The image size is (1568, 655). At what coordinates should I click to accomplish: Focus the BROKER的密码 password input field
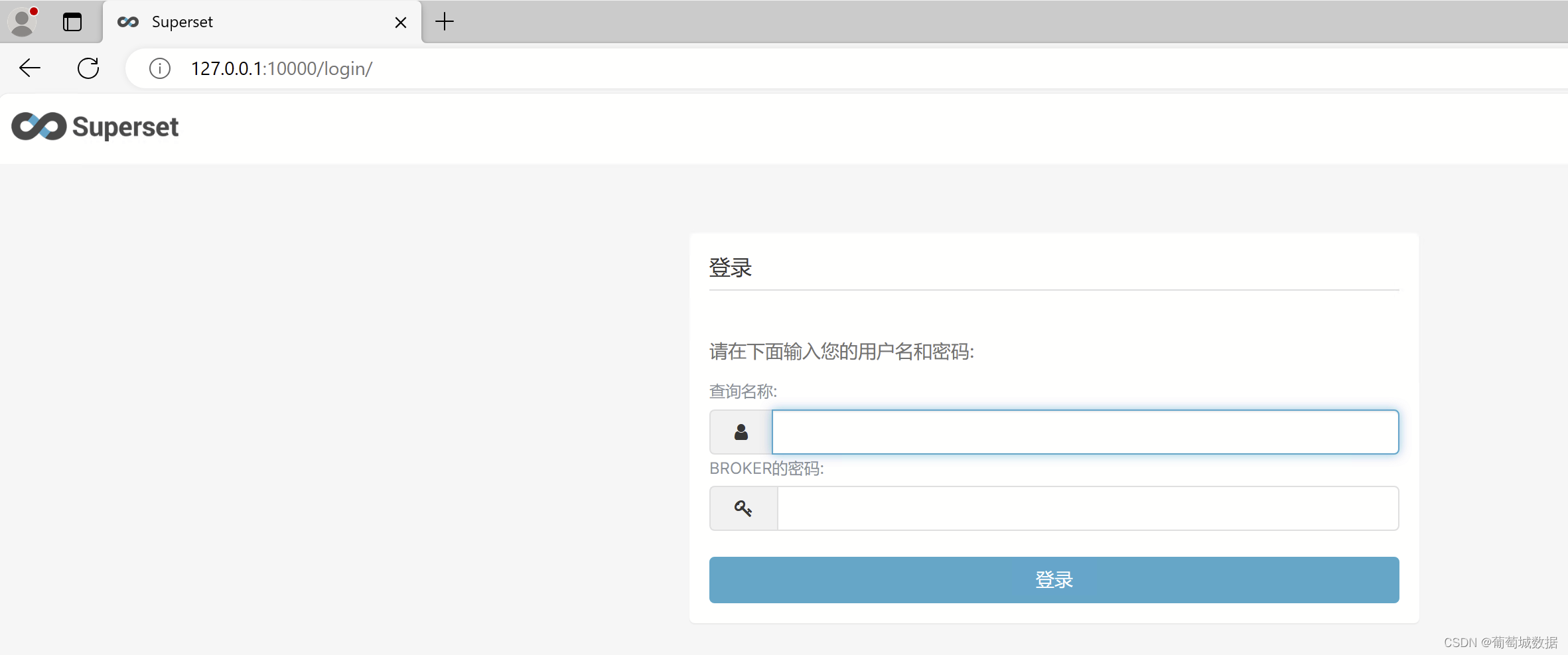[x=1088, y=508]
